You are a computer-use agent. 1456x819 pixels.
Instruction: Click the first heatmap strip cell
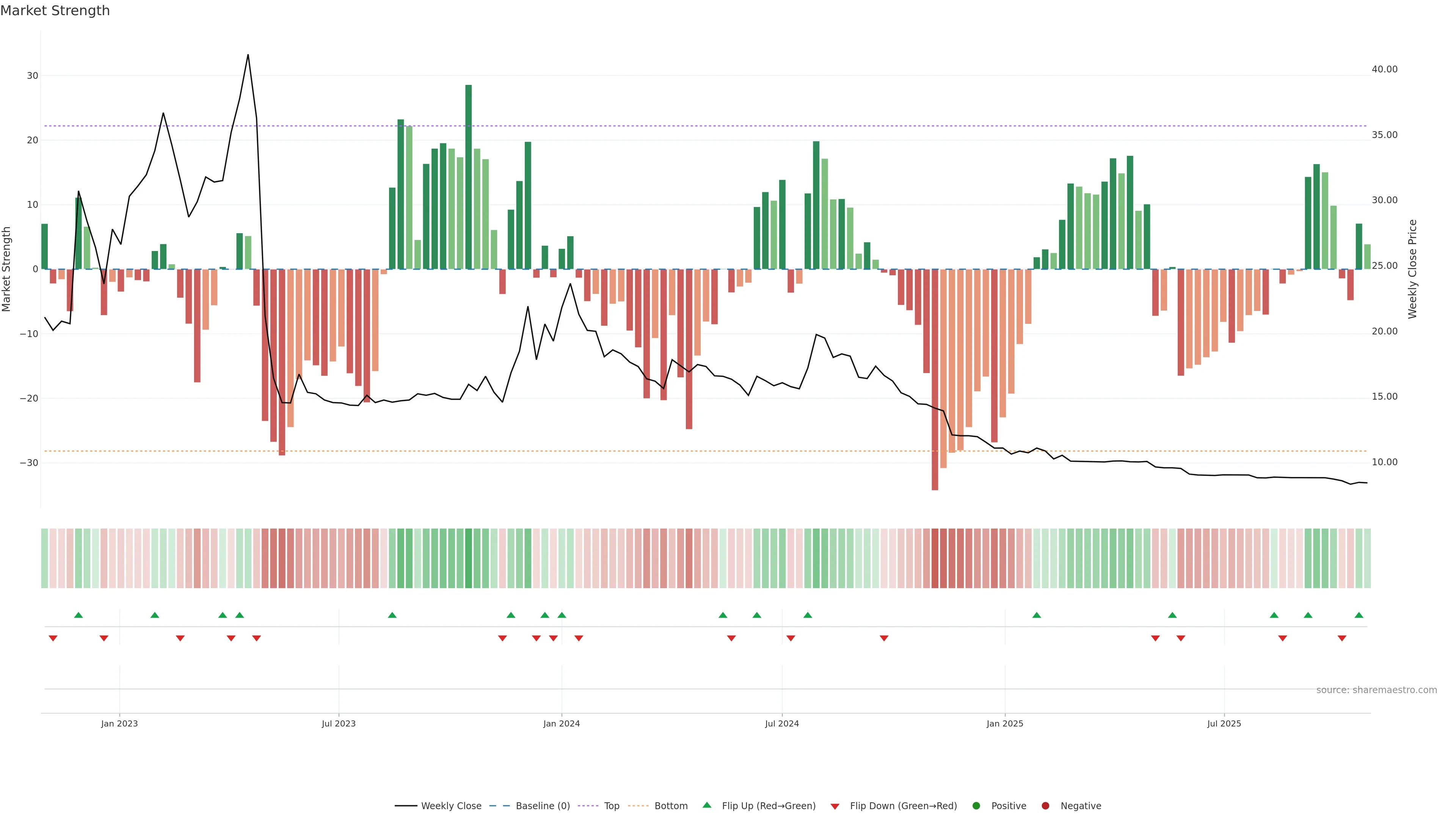[45, 559]
